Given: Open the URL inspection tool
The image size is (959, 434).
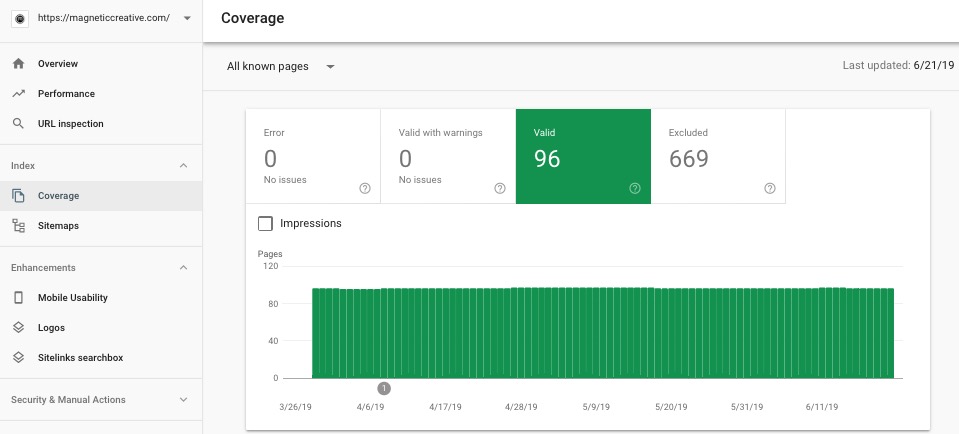Looking at the screenshot, I should click(70, 123).
